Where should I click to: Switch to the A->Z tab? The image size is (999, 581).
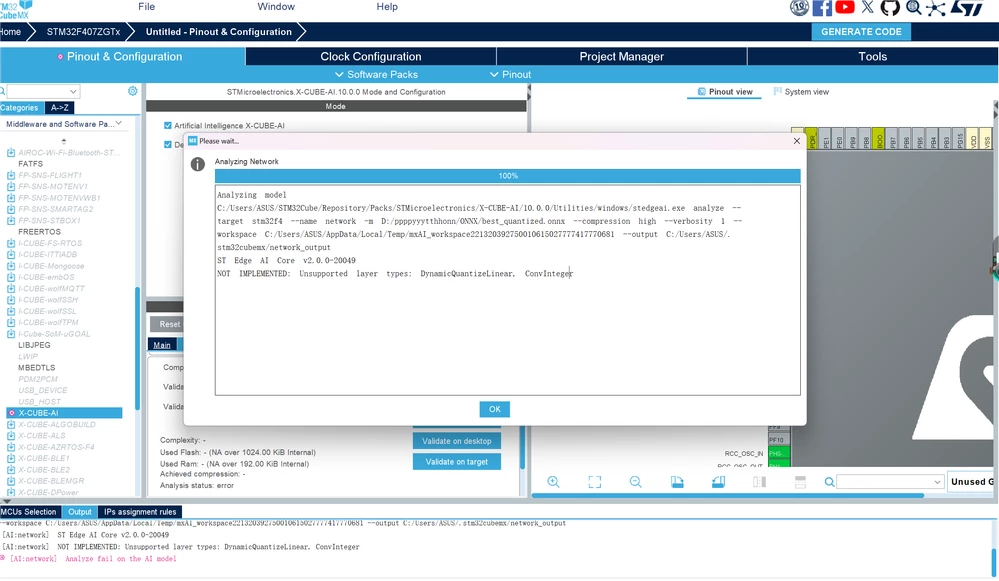tap(60, 108)
